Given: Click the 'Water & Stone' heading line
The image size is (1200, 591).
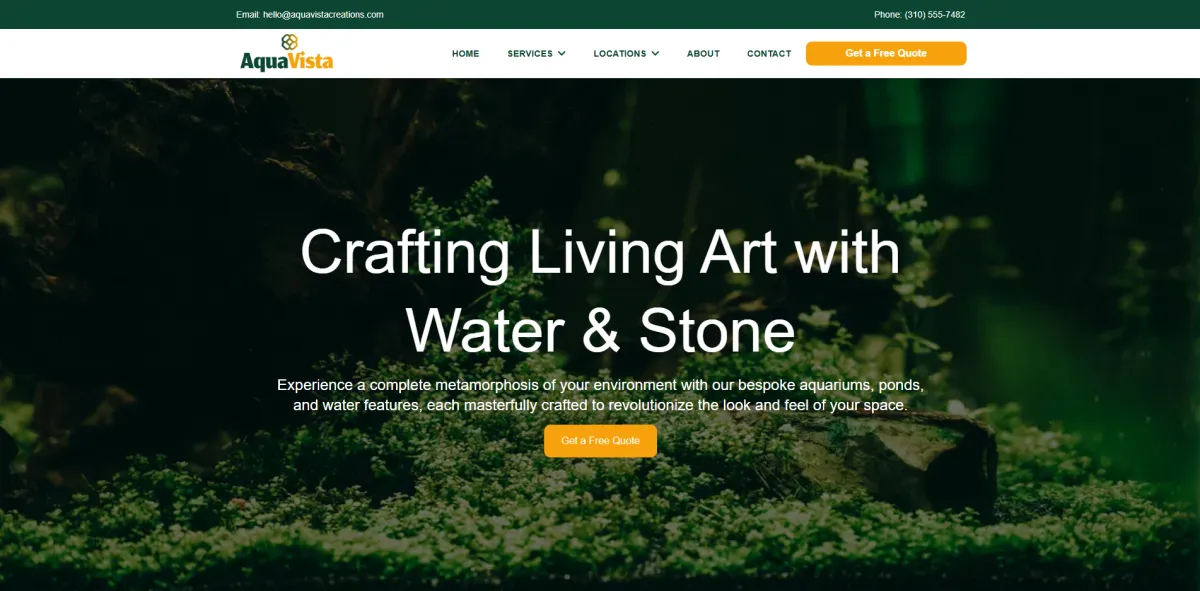Looking at the screenshot, I should (x=600, y=331).
